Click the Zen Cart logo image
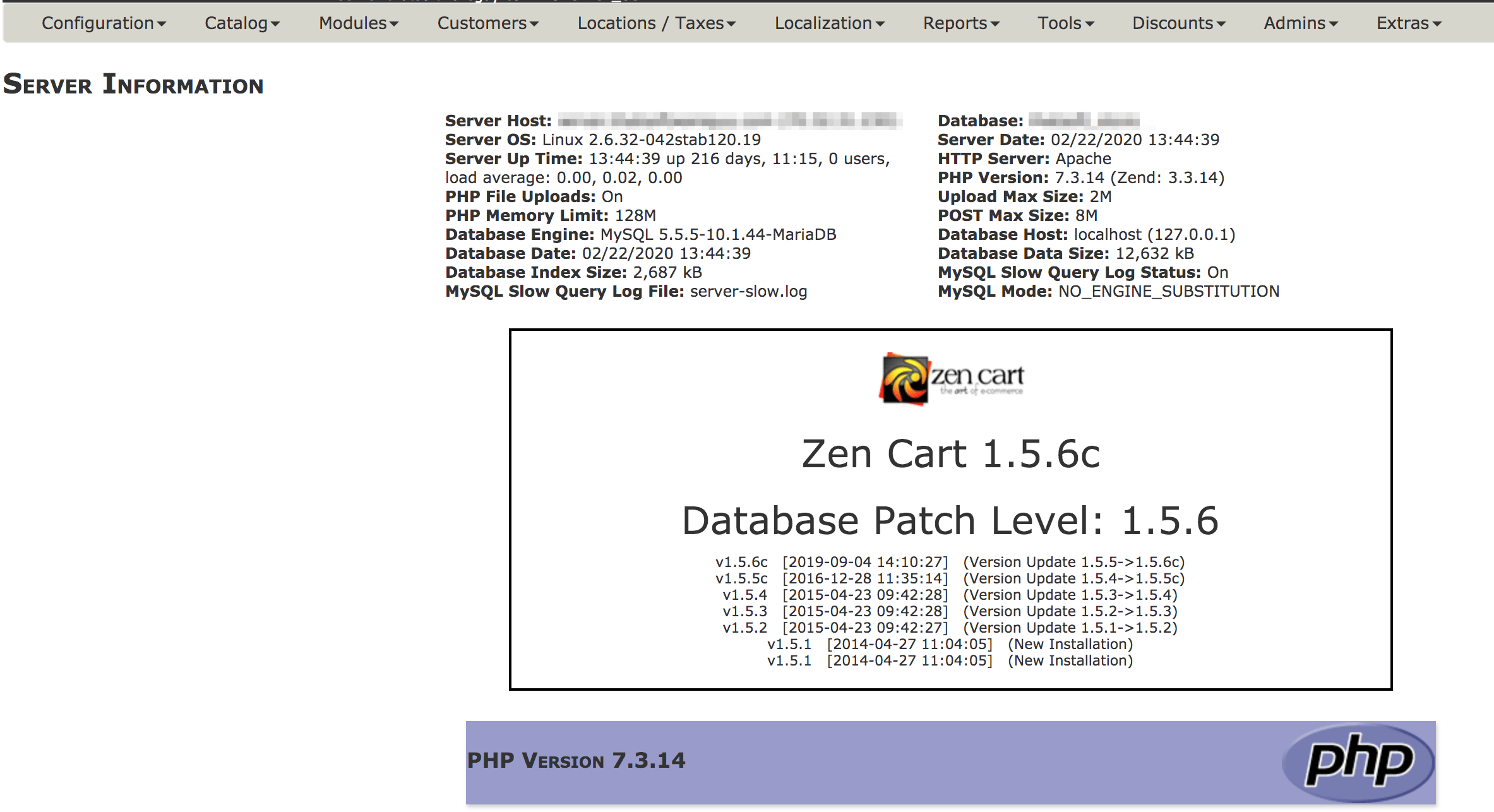This screenshot has height=812, width=1494. [951, 379]
